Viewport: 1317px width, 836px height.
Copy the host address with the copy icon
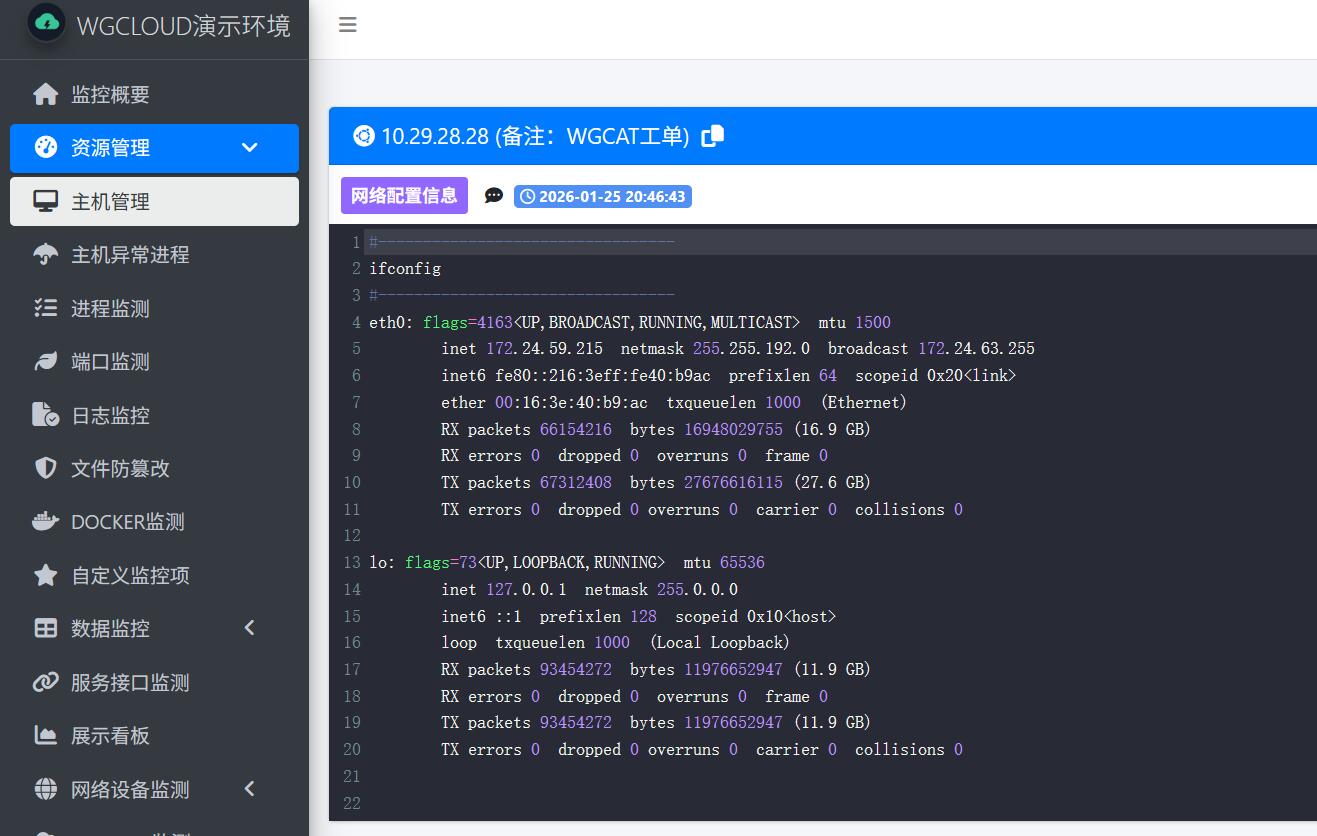tap(712, 135)
